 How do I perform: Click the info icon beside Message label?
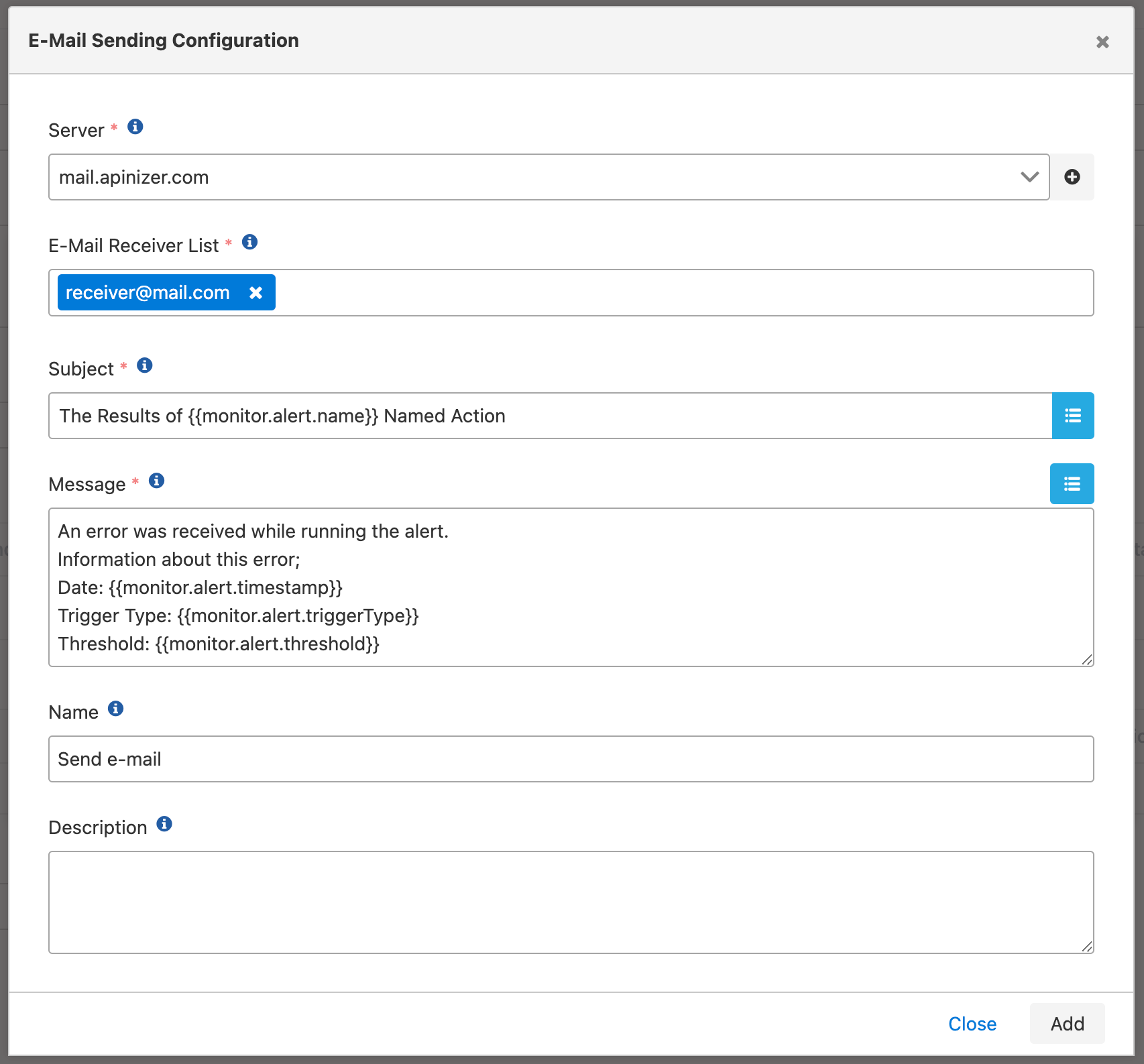[x=156, y=481]
